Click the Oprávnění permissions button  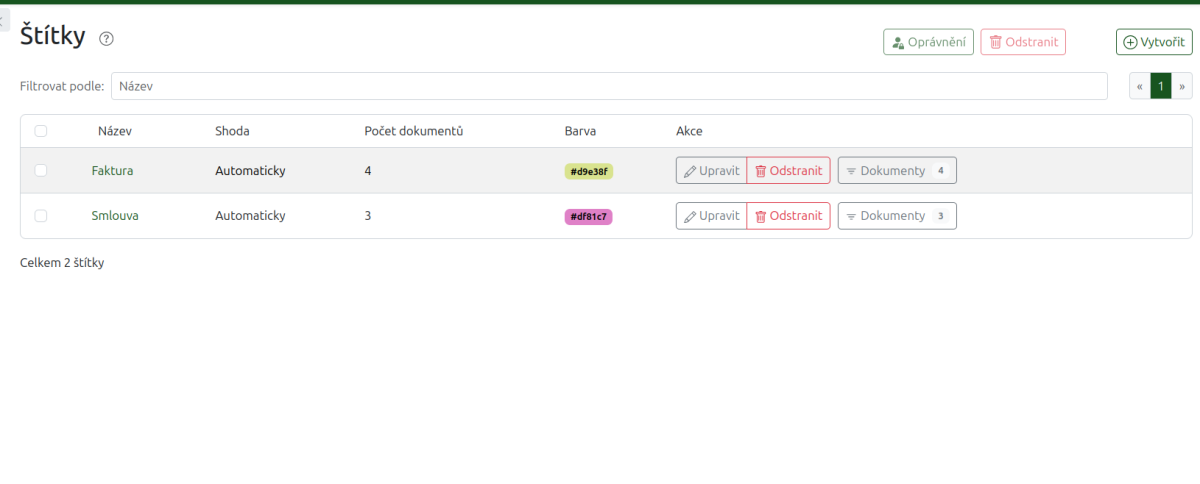point(928,42)
